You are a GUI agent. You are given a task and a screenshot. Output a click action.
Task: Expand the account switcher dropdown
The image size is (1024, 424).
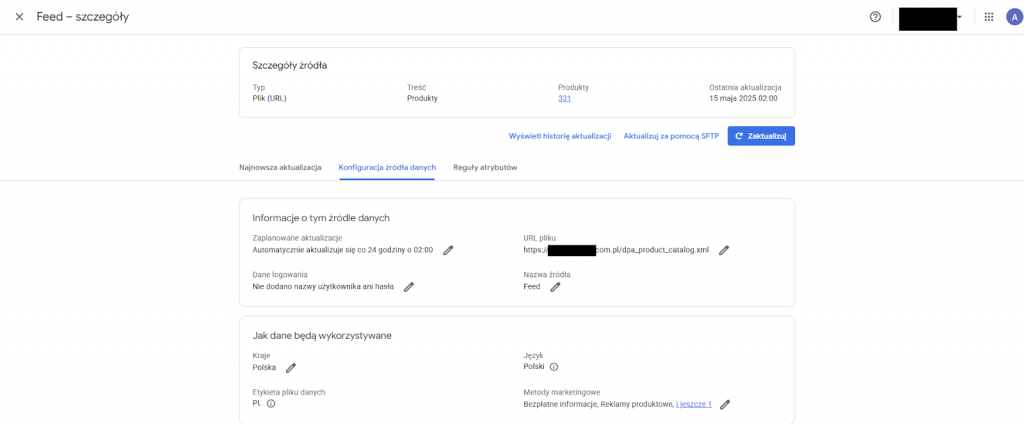click(960, 17)
